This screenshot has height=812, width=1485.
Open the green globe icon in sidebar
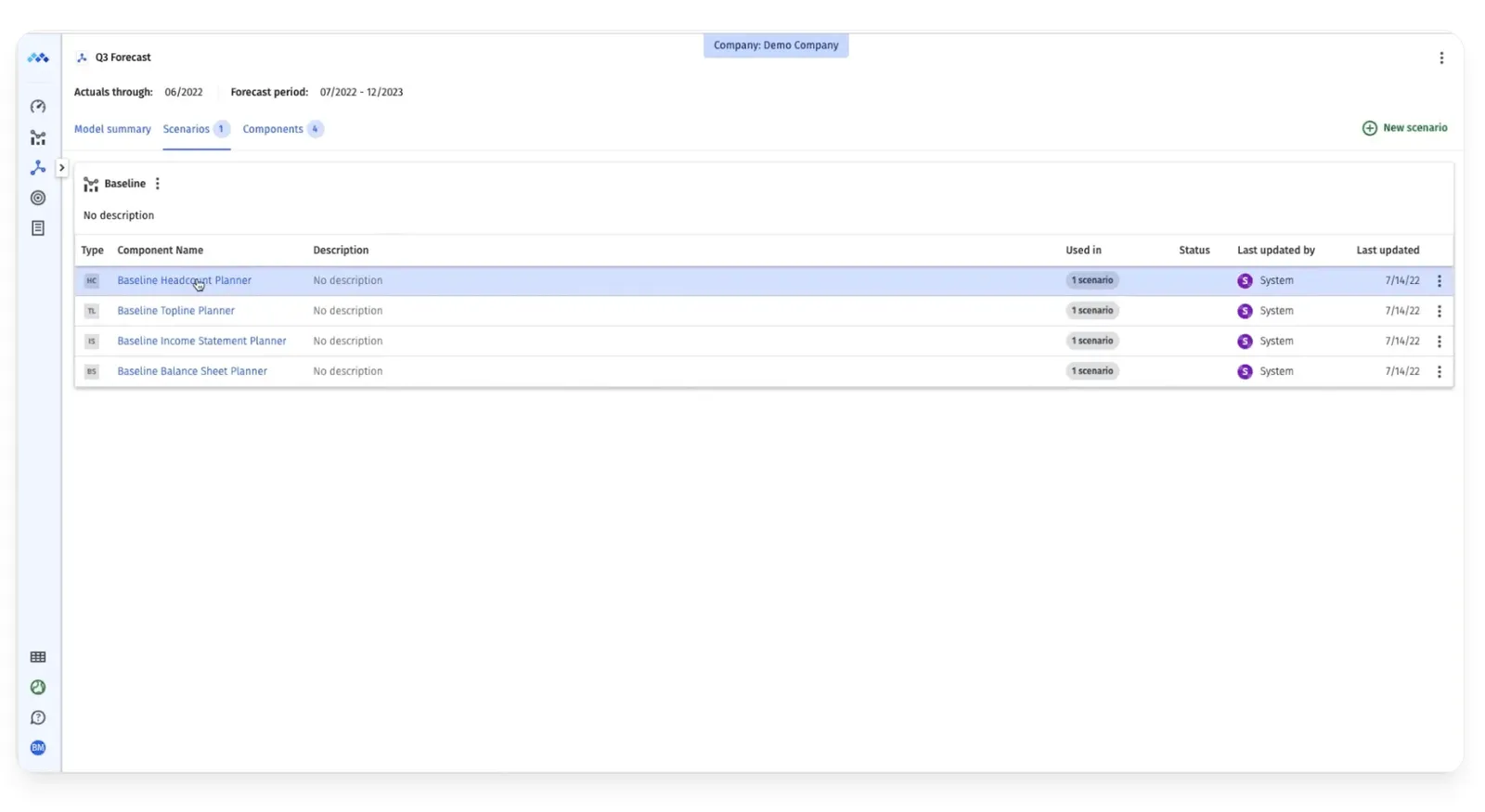(x=38, y=688)
